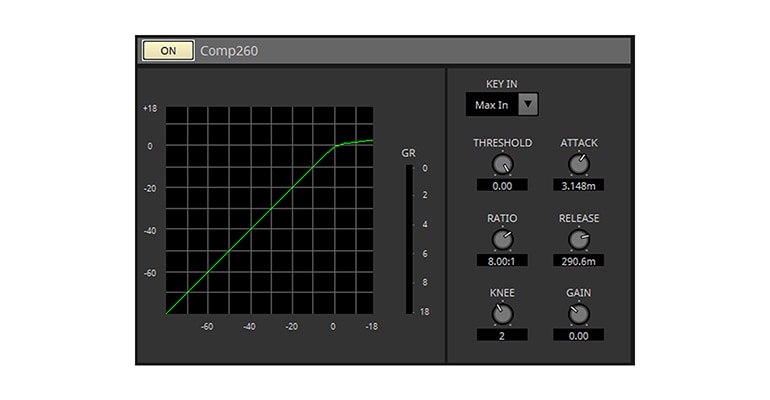Click the THRESHOLD knob

(x=503, y=165)
